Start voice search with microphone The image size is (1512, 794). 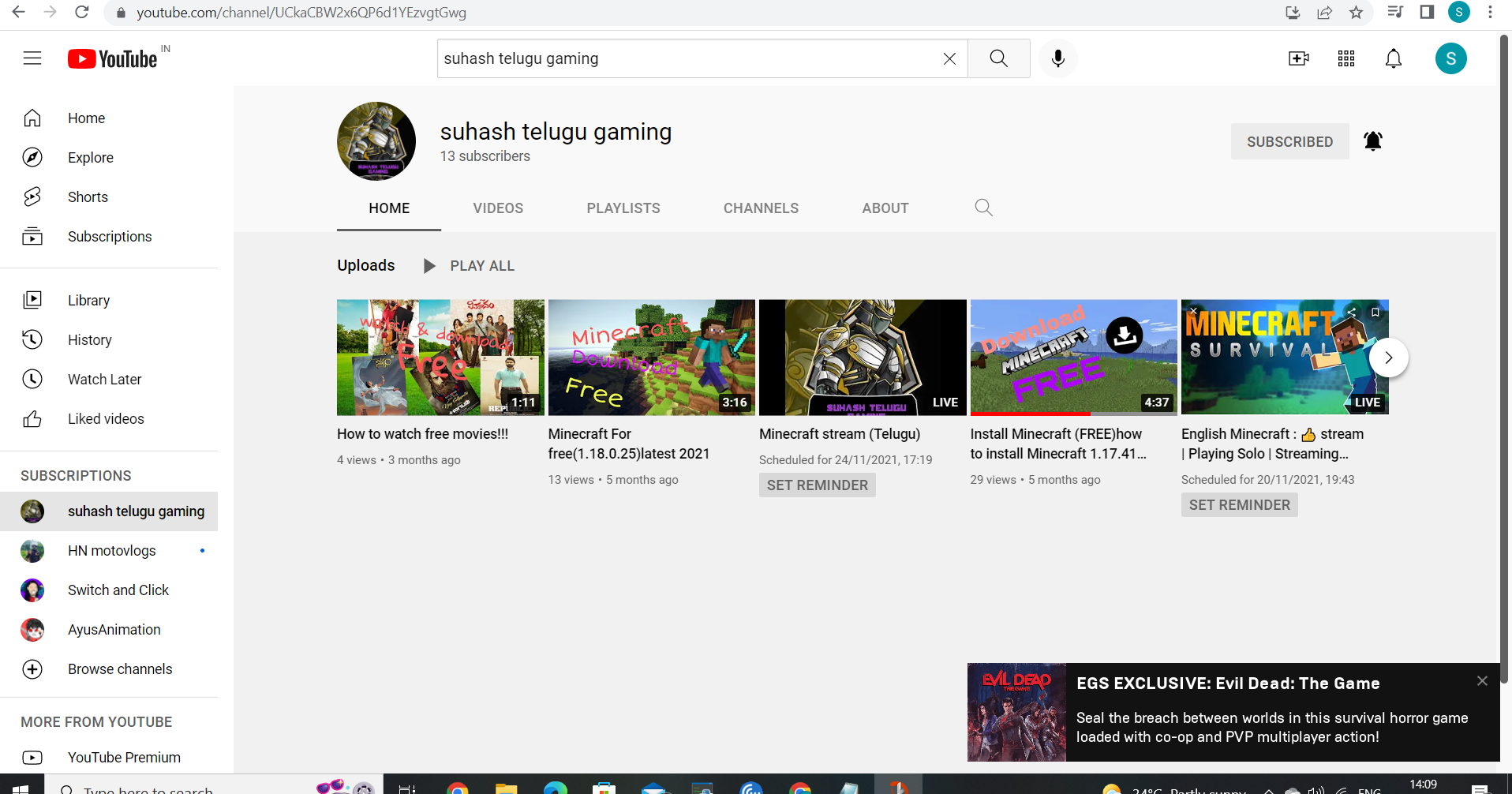coord(1058,58)
